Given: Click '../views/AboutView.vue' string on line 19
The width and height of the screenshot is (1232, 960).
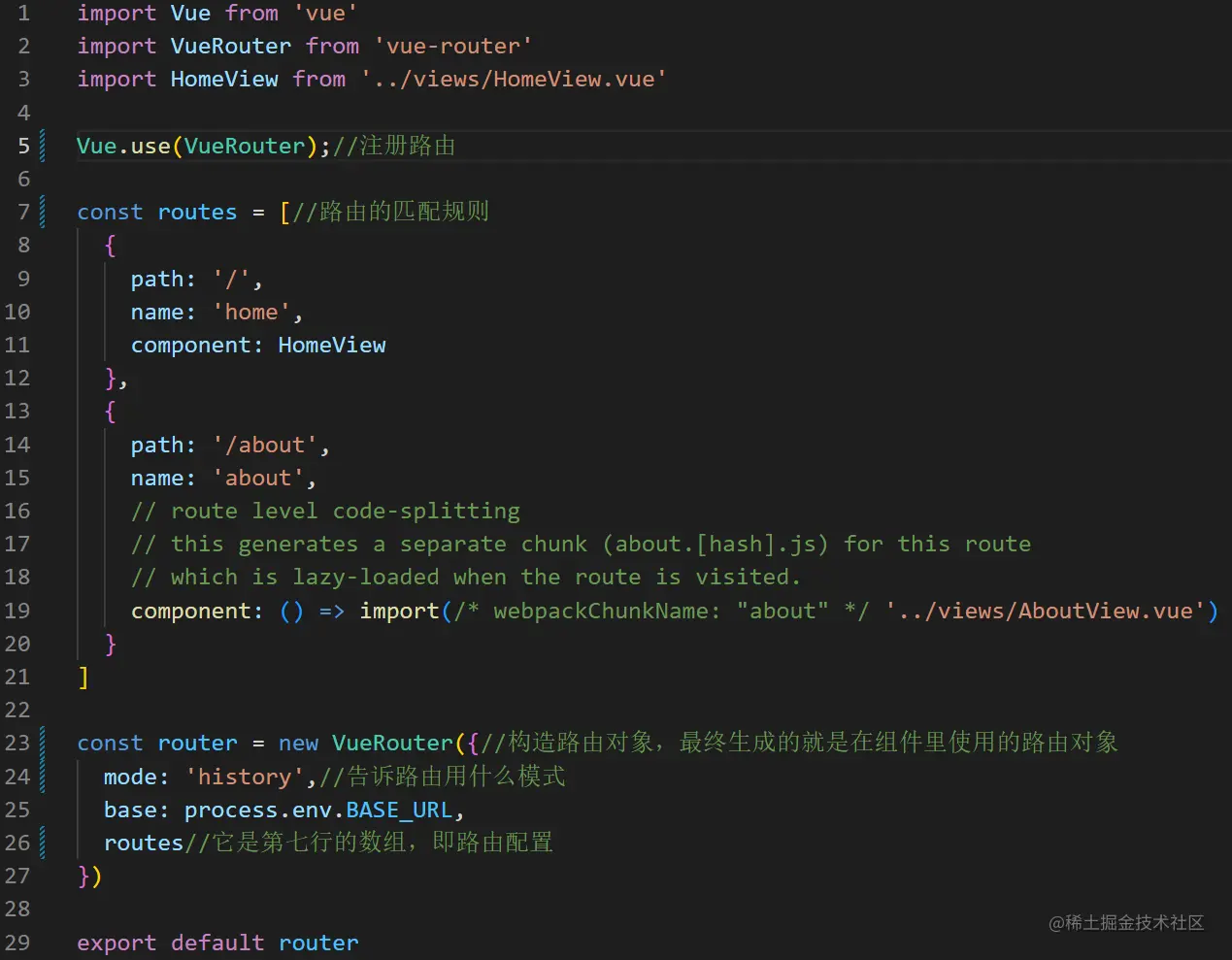Looking at the screenshot, I should 1045,612.
